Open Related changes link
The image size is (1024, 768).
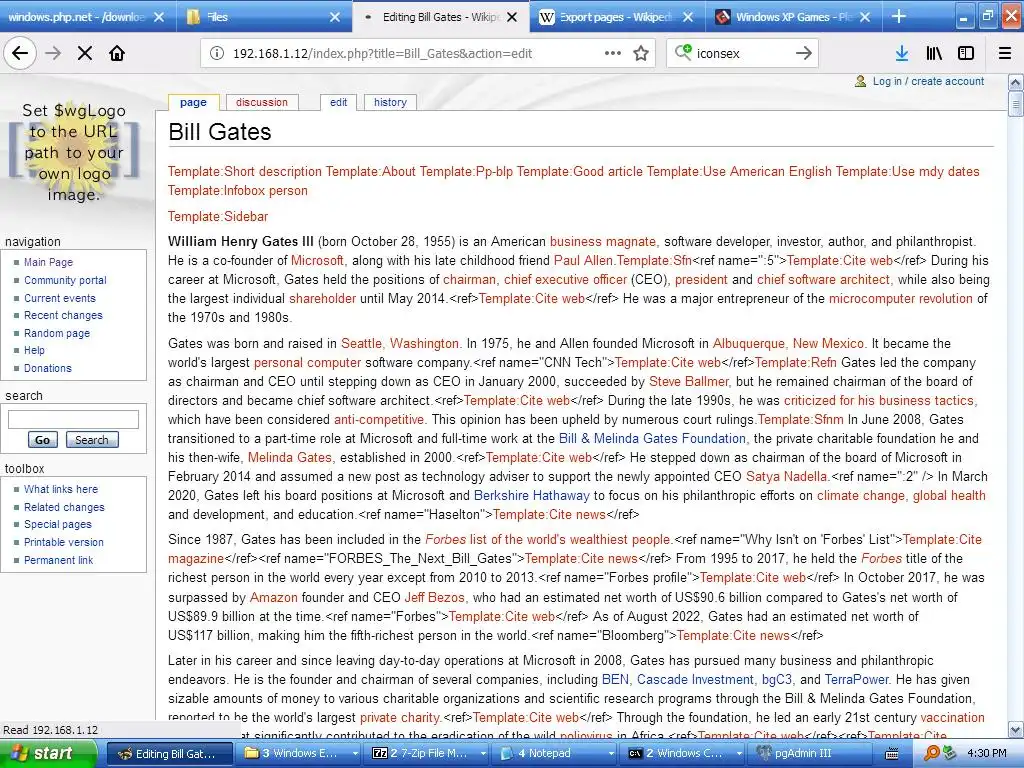pos(64,507)
